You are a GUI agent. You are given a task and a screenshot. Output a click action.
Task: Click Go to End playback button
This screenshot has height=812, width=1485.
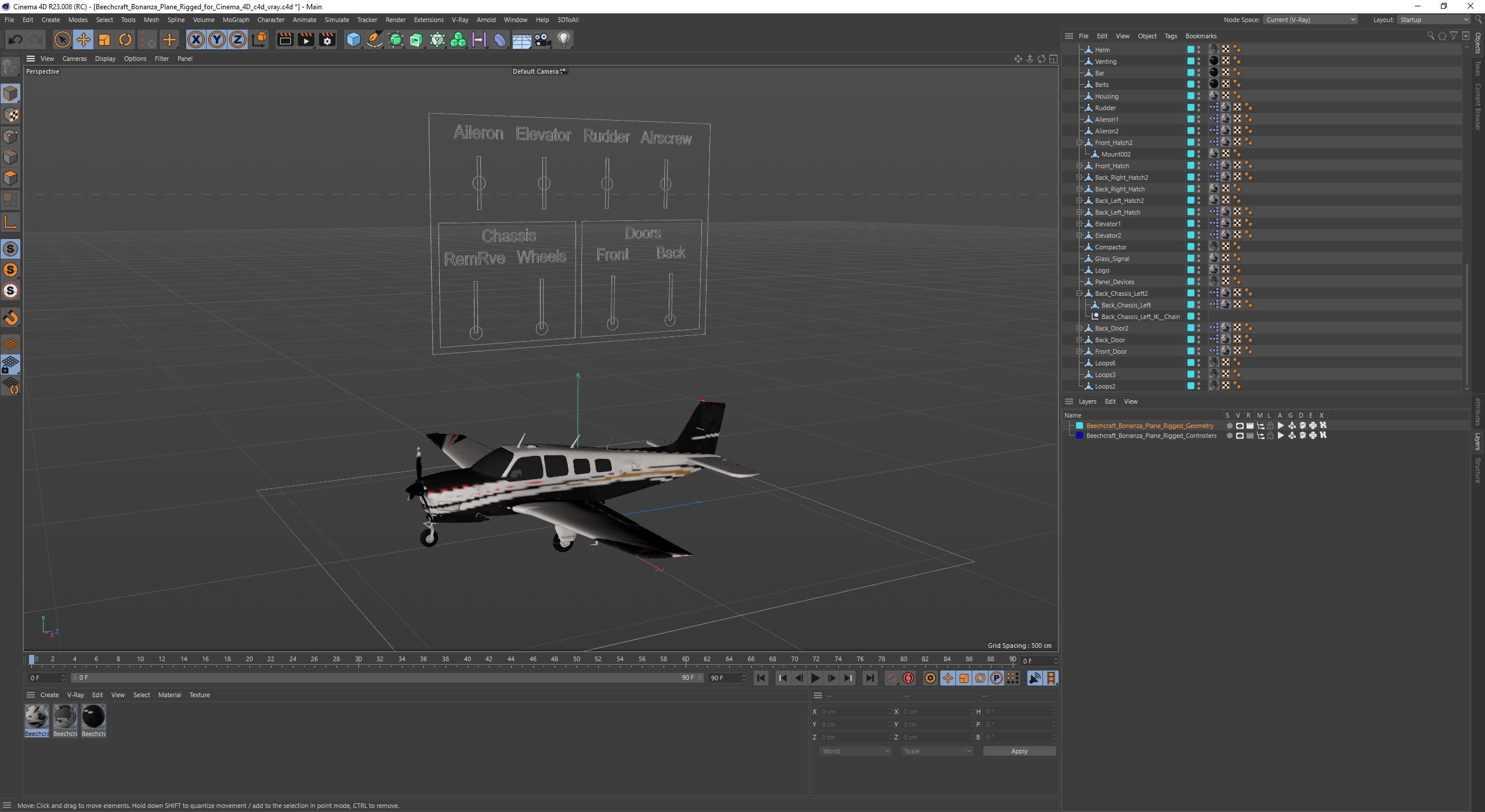pos(870,678)
